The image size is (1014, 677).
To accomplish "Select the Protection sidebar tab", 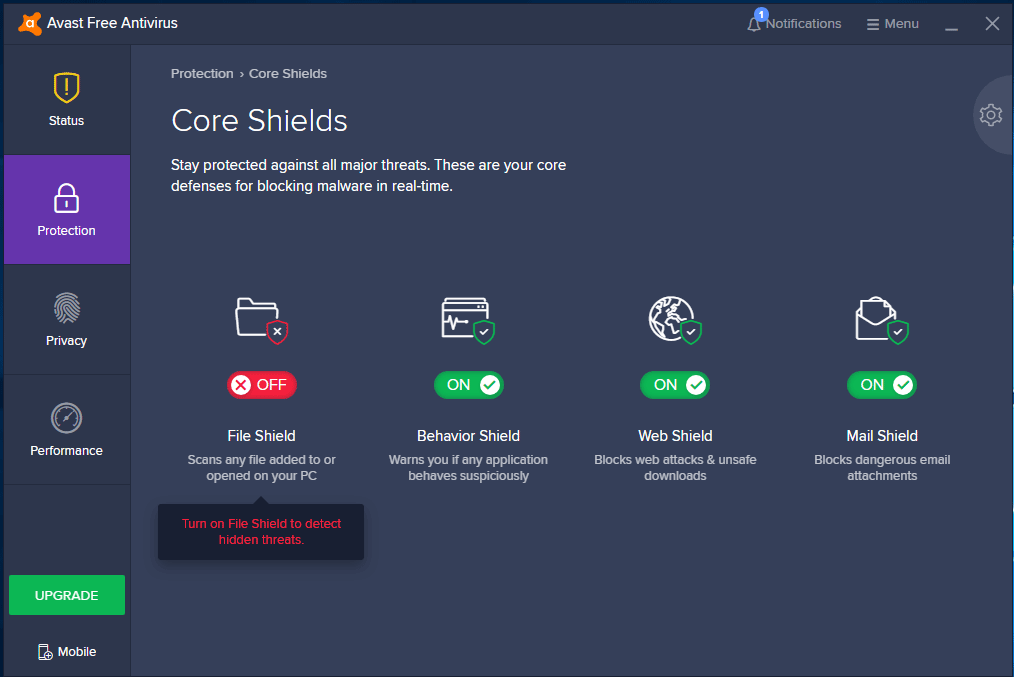I will (67, 210).
